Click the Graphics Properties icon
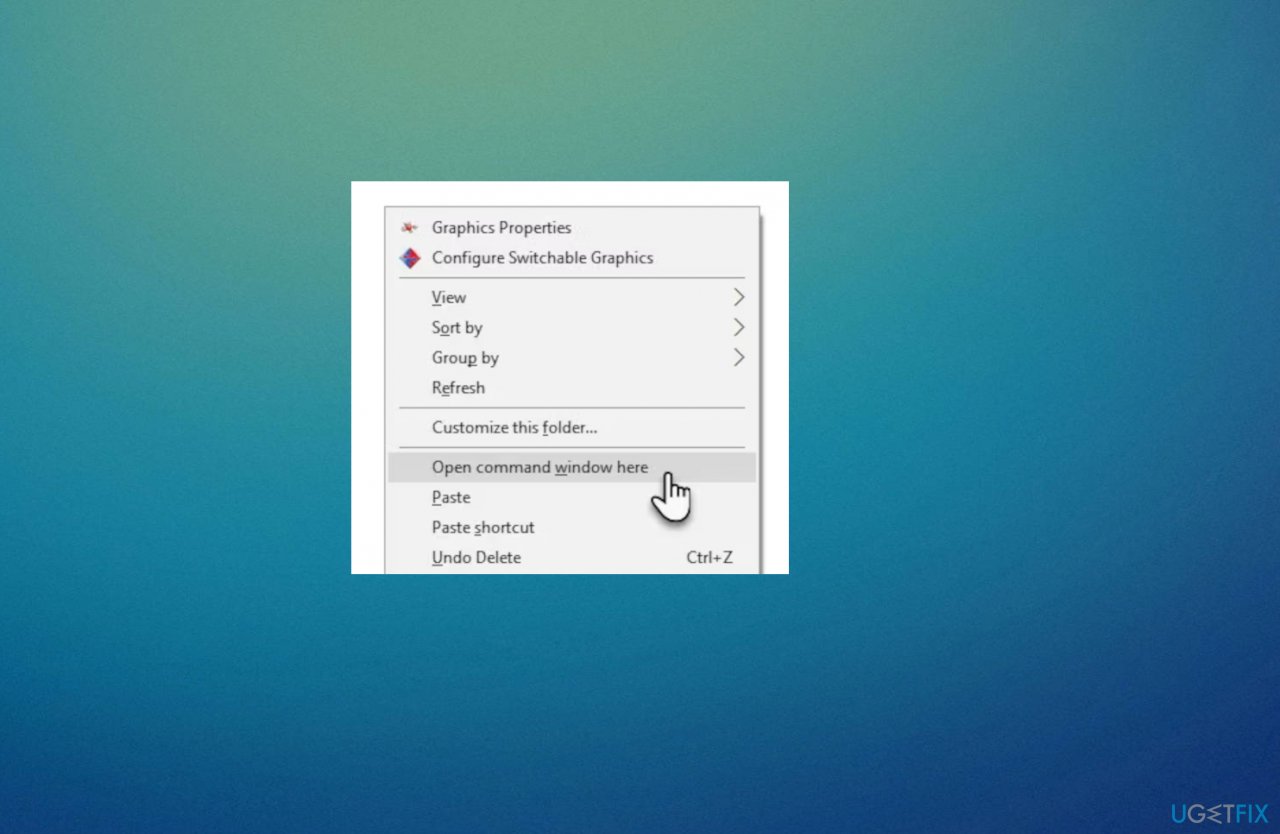1280x834 pixels. [x=409, y=228]
